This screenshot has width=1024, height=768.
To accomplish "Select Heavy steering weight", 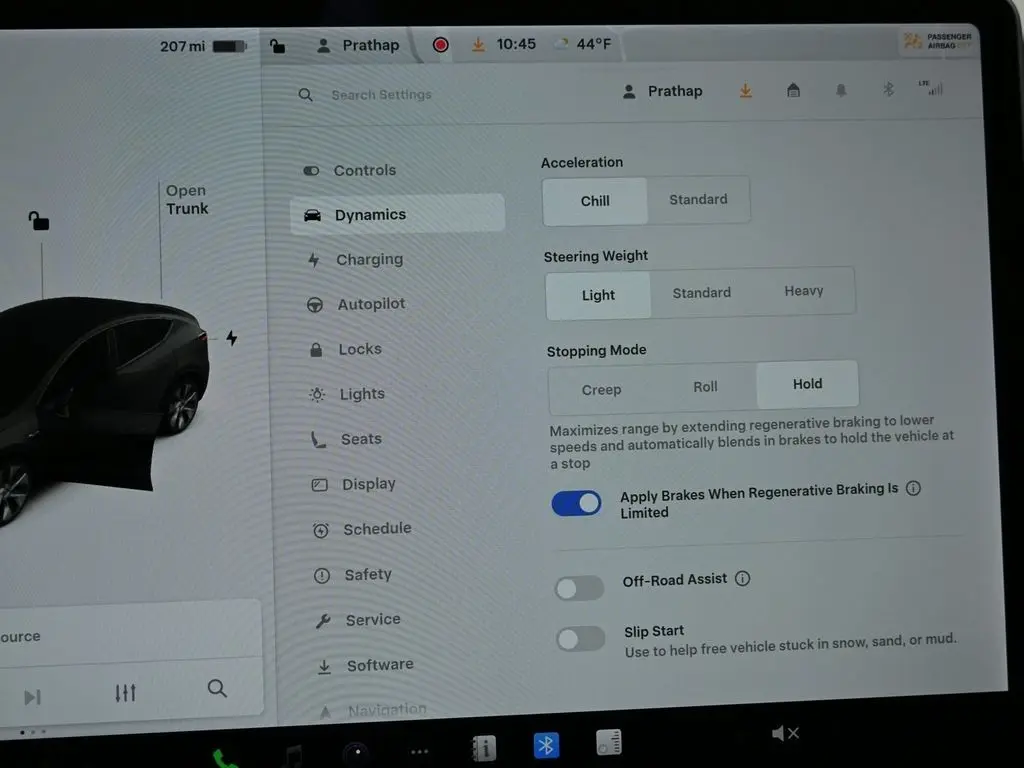I will pyautogui.click(x=803, y=292).
